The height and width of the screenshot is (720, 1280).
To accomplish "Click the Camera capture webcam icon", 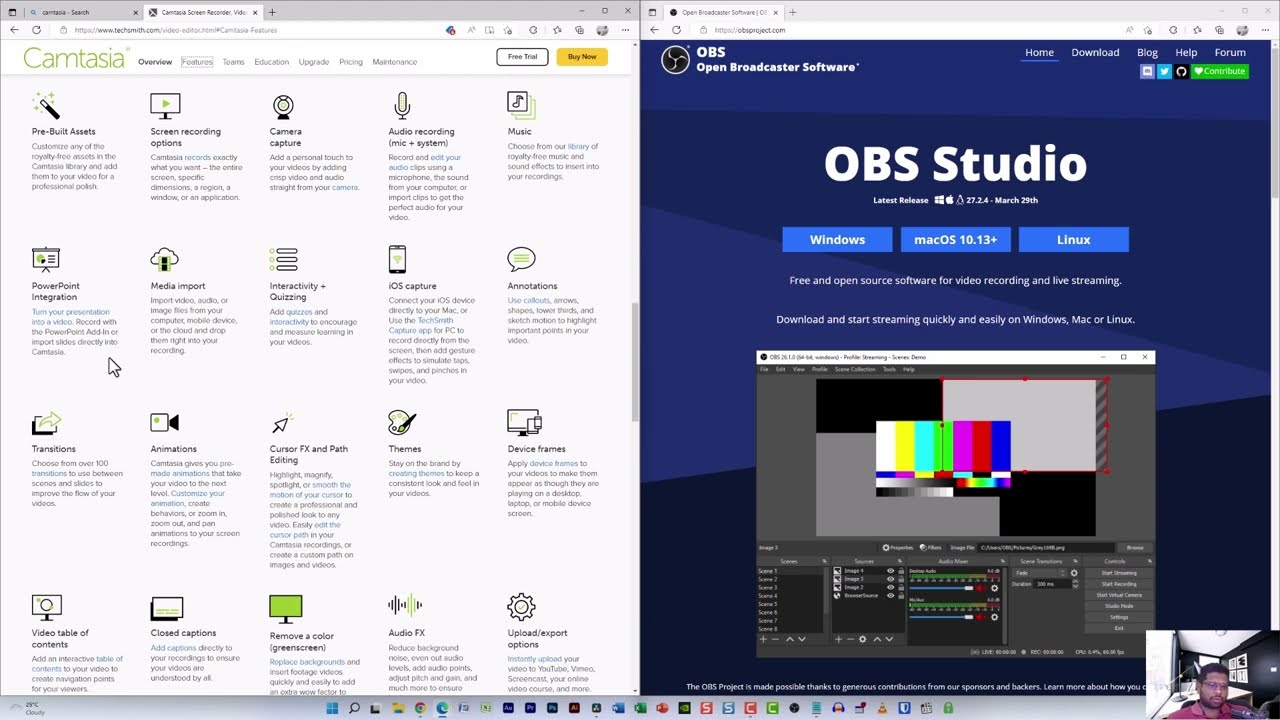I will pyautogui.click(x=283, y=105).
